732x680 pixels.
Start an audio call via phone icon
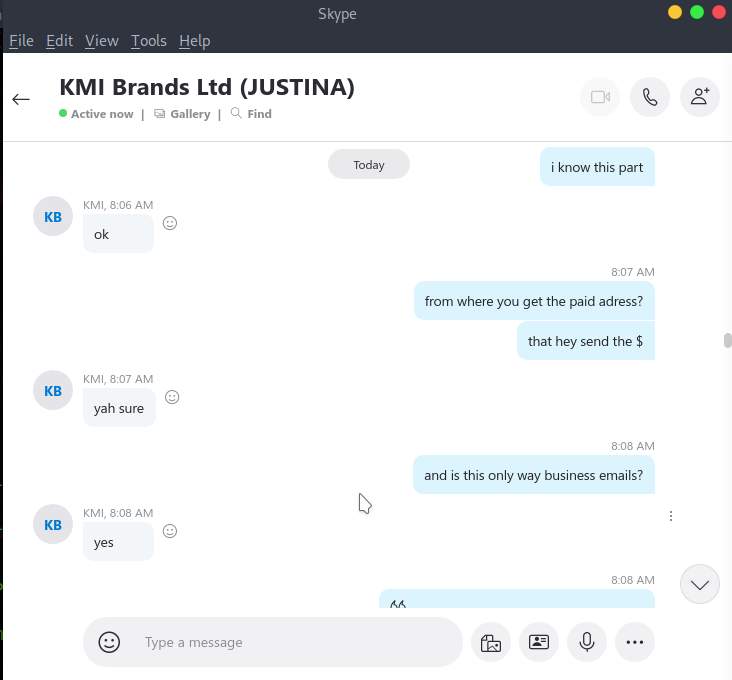pyautogui.click(x=650, y=97)
